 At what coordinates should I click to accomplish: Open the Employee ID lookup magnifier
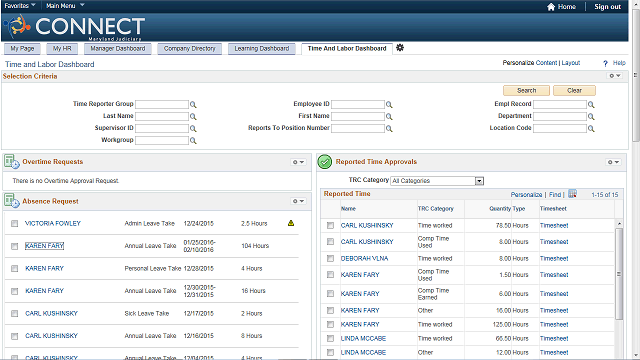click(x=389, y=105)
